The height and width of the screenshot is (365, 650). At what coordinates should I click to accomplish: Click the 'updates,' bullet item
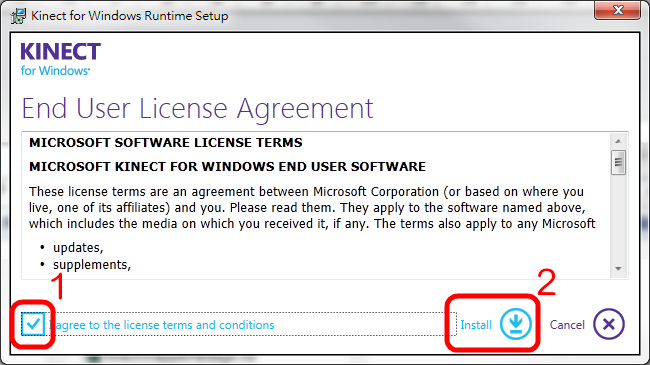pos(78,248)
